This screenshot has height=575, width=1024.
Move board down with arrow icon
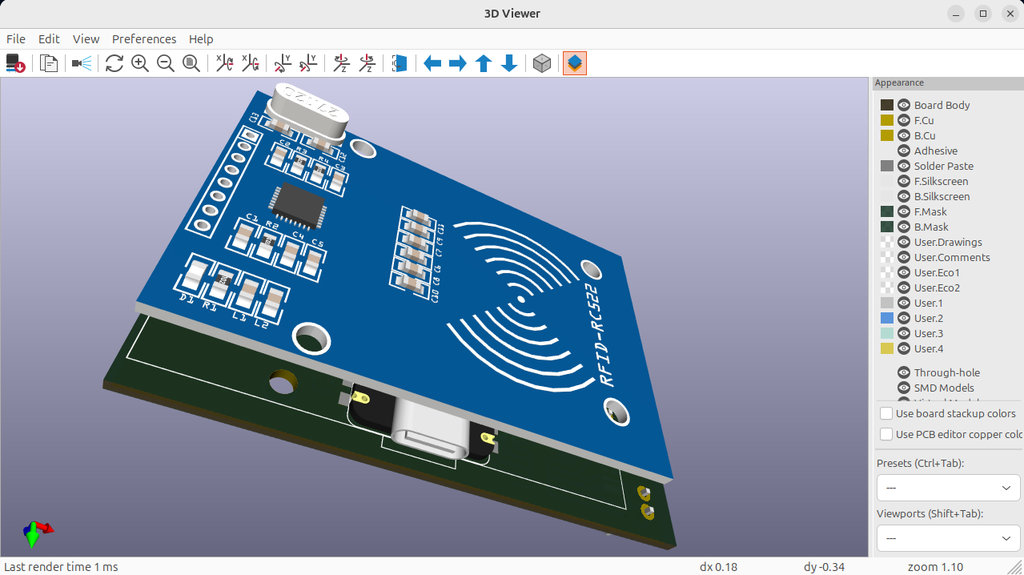click(509, 63)
